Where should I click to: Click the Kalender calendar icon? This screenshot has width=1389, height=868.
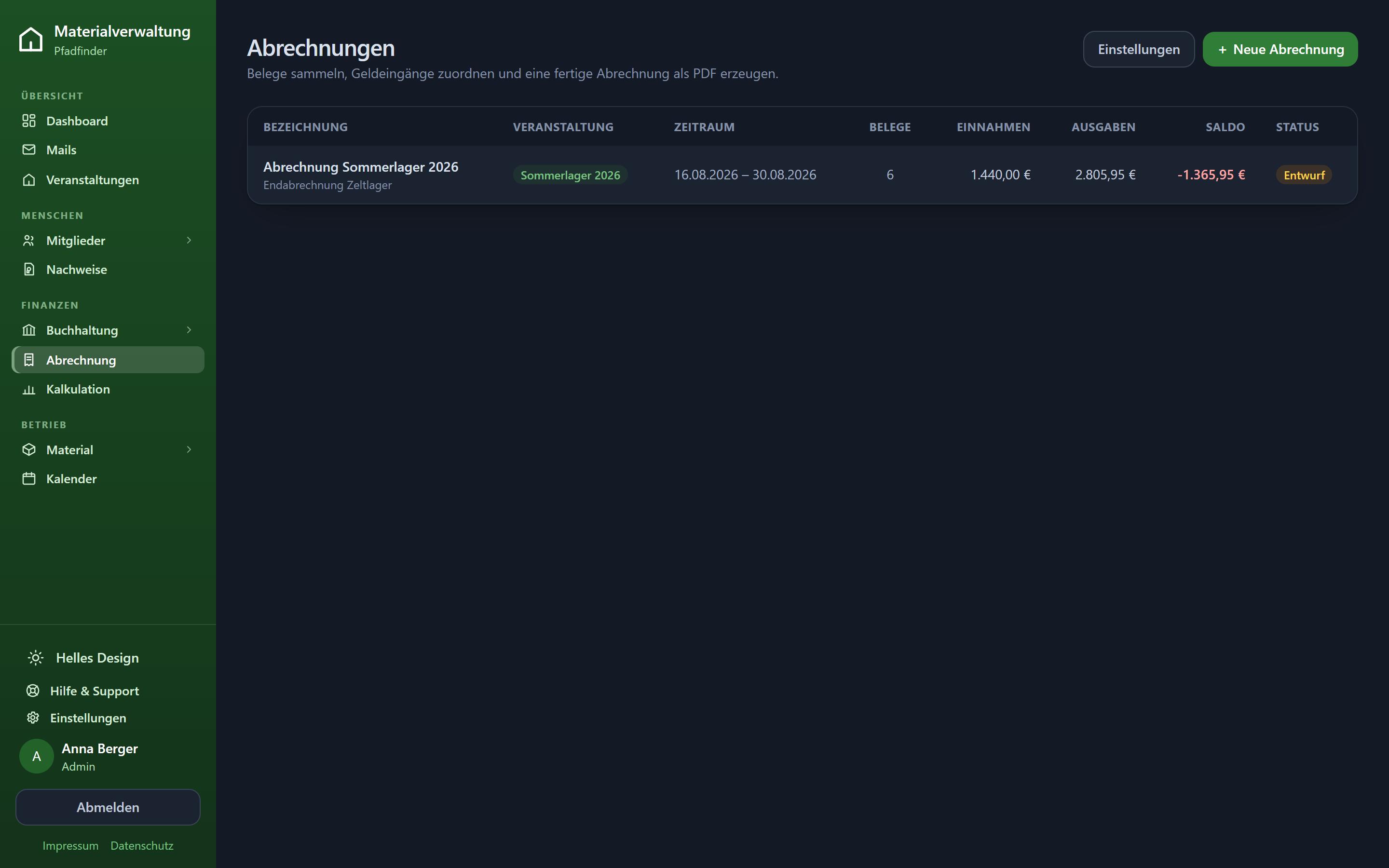[x=29, y=479]
